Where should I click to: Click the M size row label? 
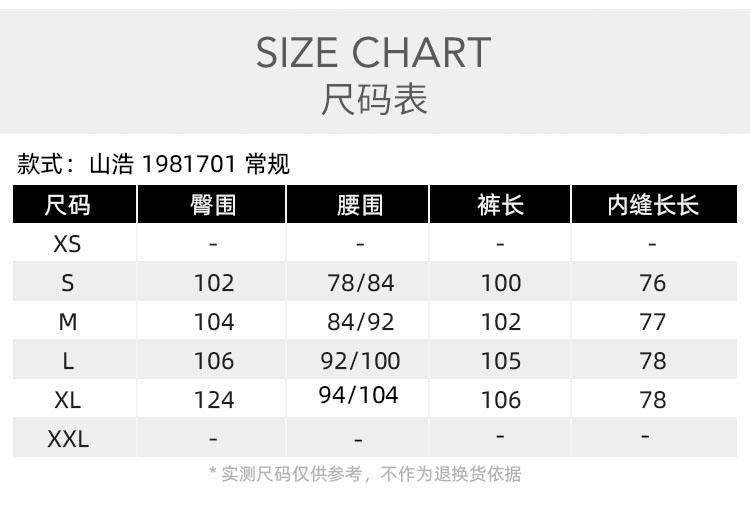point(68,322)
